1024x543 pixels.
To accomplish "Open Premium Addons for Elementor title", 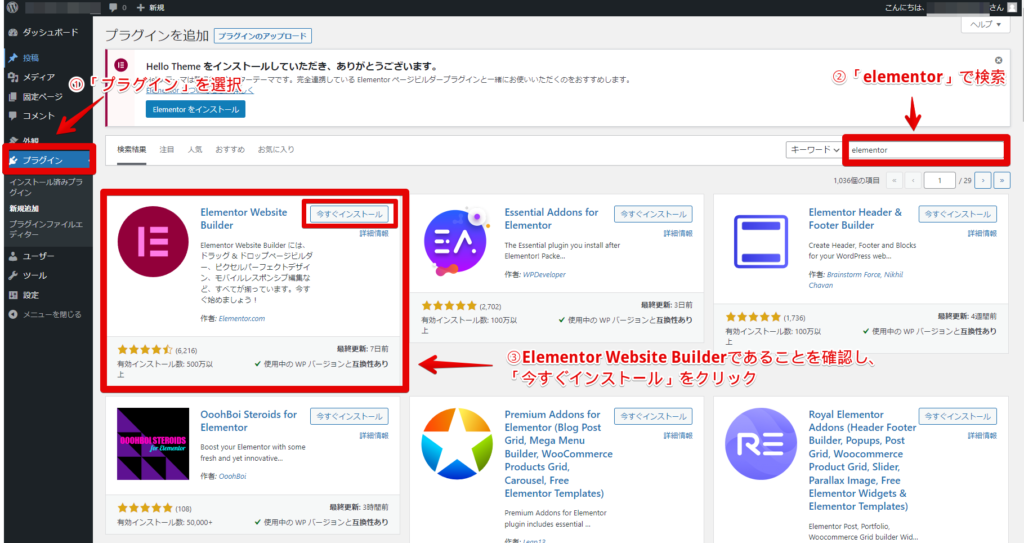I will pyautogui.click(x=558, y=453).
